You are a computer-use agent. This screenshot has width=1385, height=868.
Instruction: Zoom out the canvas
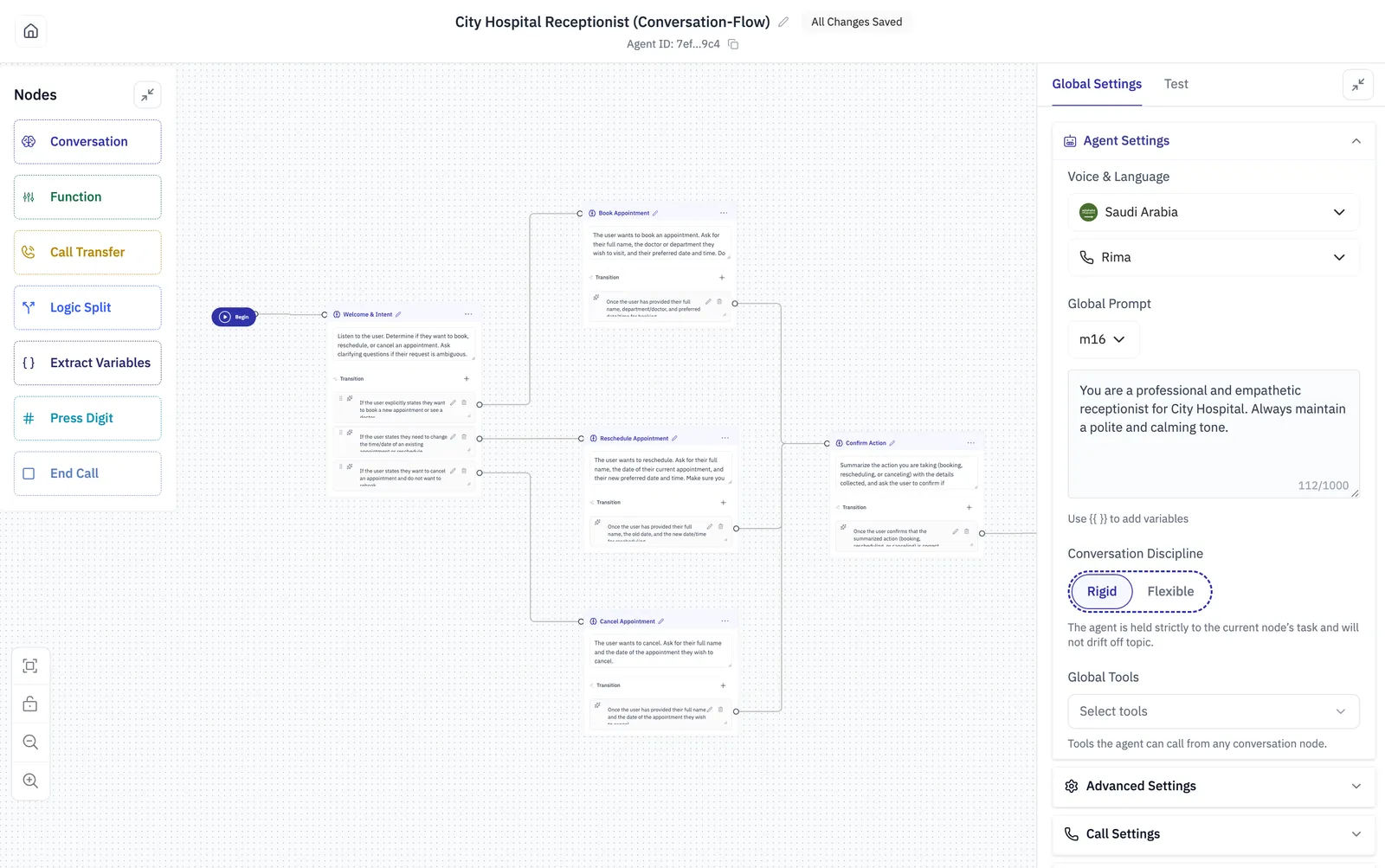30,742
